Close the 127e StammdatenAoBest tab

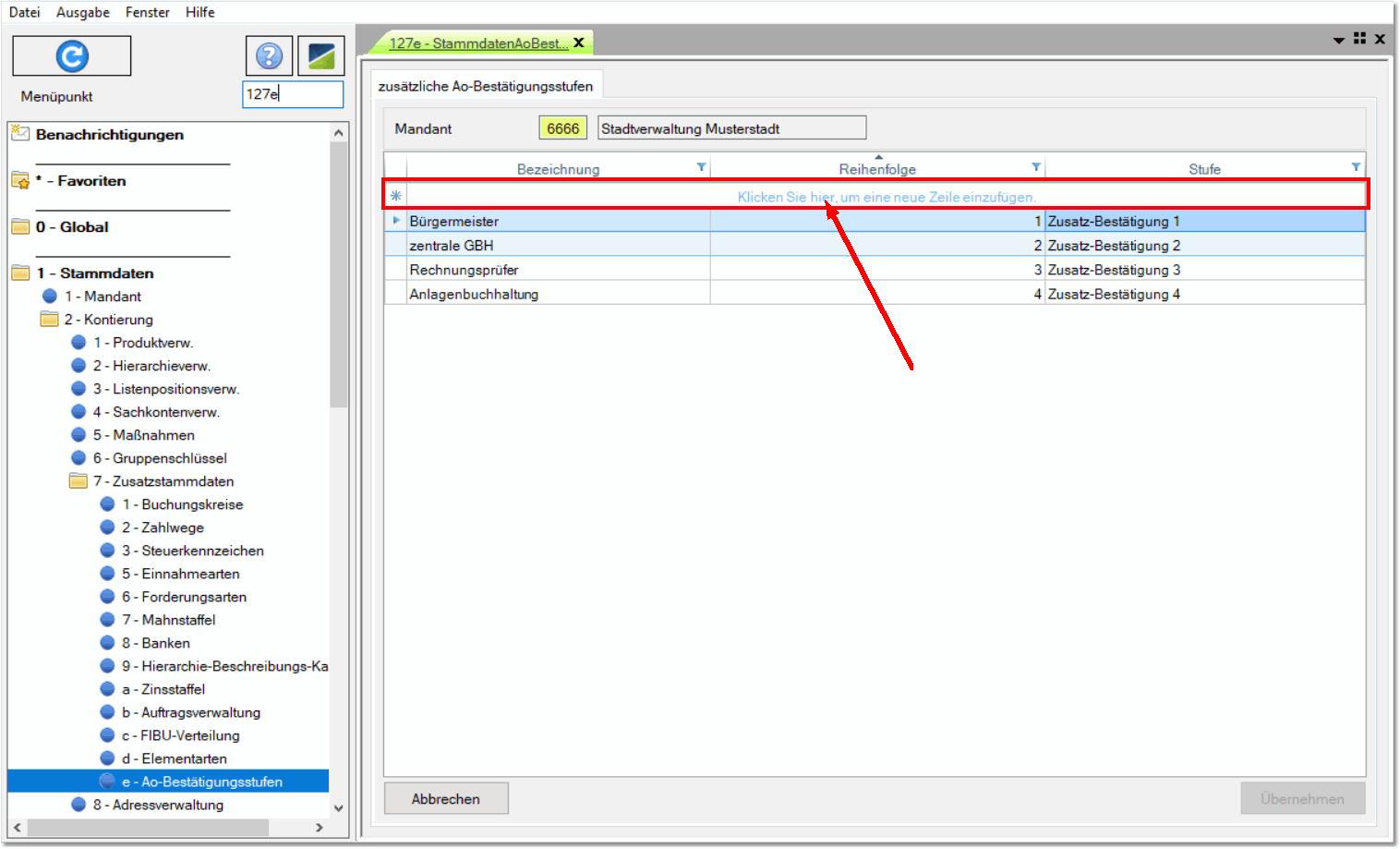click(579, 42)
